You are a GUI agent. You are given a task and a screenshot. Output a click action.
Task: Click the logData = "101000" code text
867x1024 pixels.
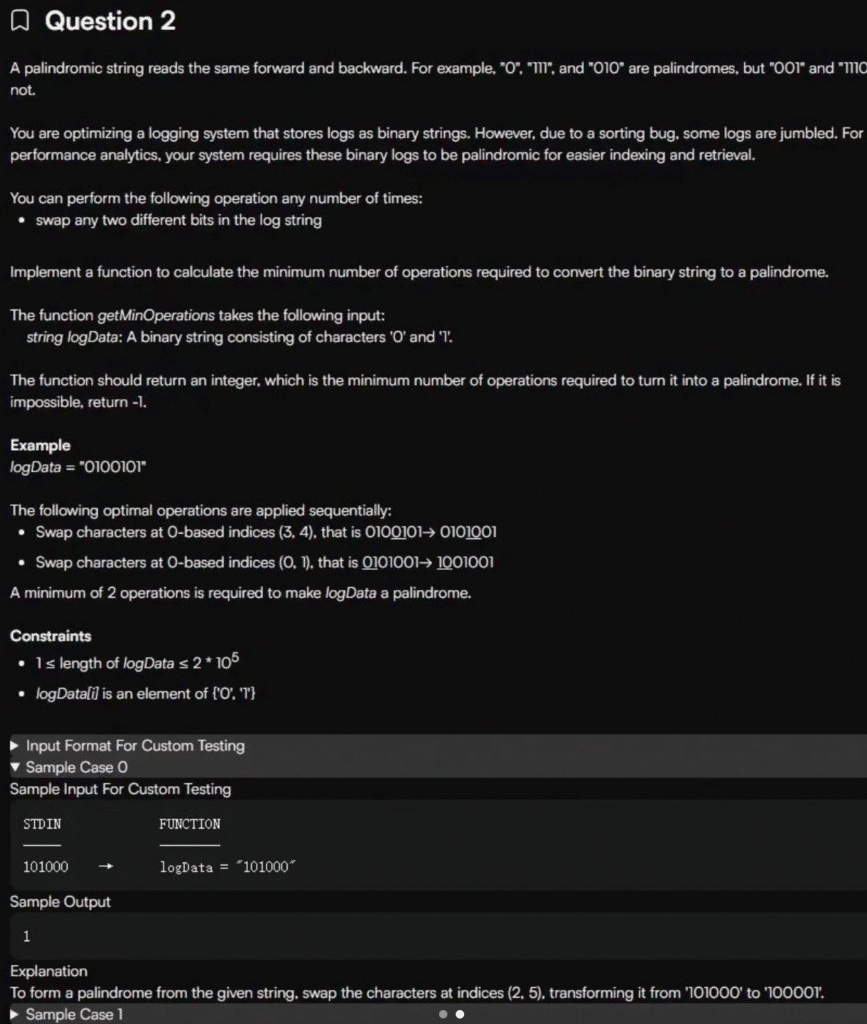(x=228, y=867)
